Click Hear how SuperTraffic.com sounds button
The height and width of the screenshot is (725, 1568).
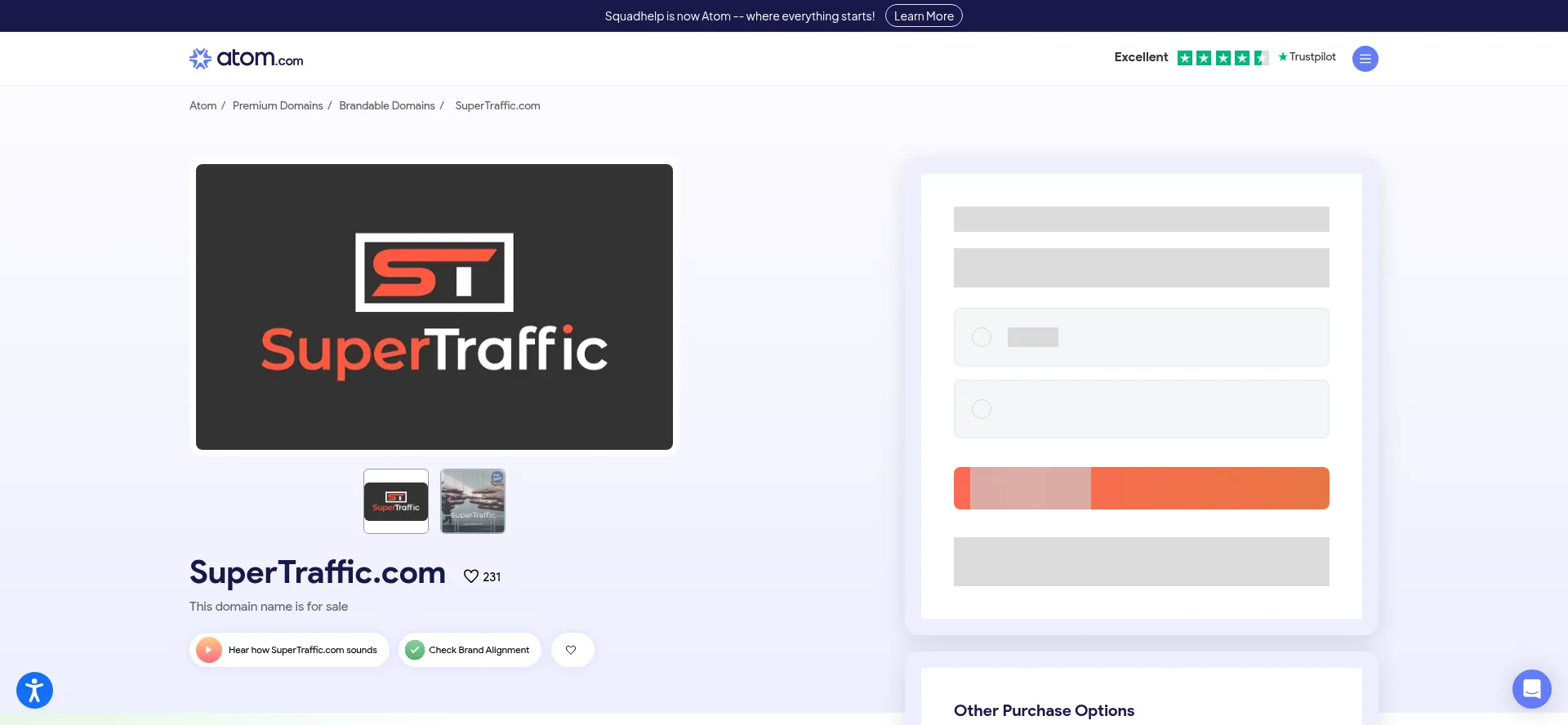[289, 650]
